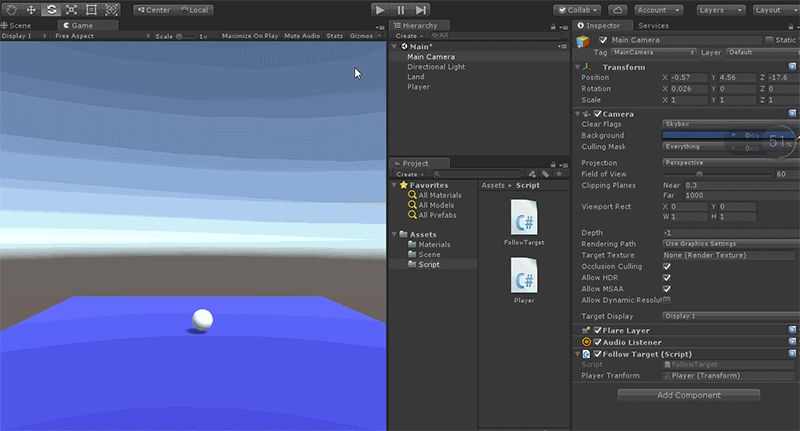Open the Rendering Path dropdown
This screenshot has height=431, width=800.
731,244
